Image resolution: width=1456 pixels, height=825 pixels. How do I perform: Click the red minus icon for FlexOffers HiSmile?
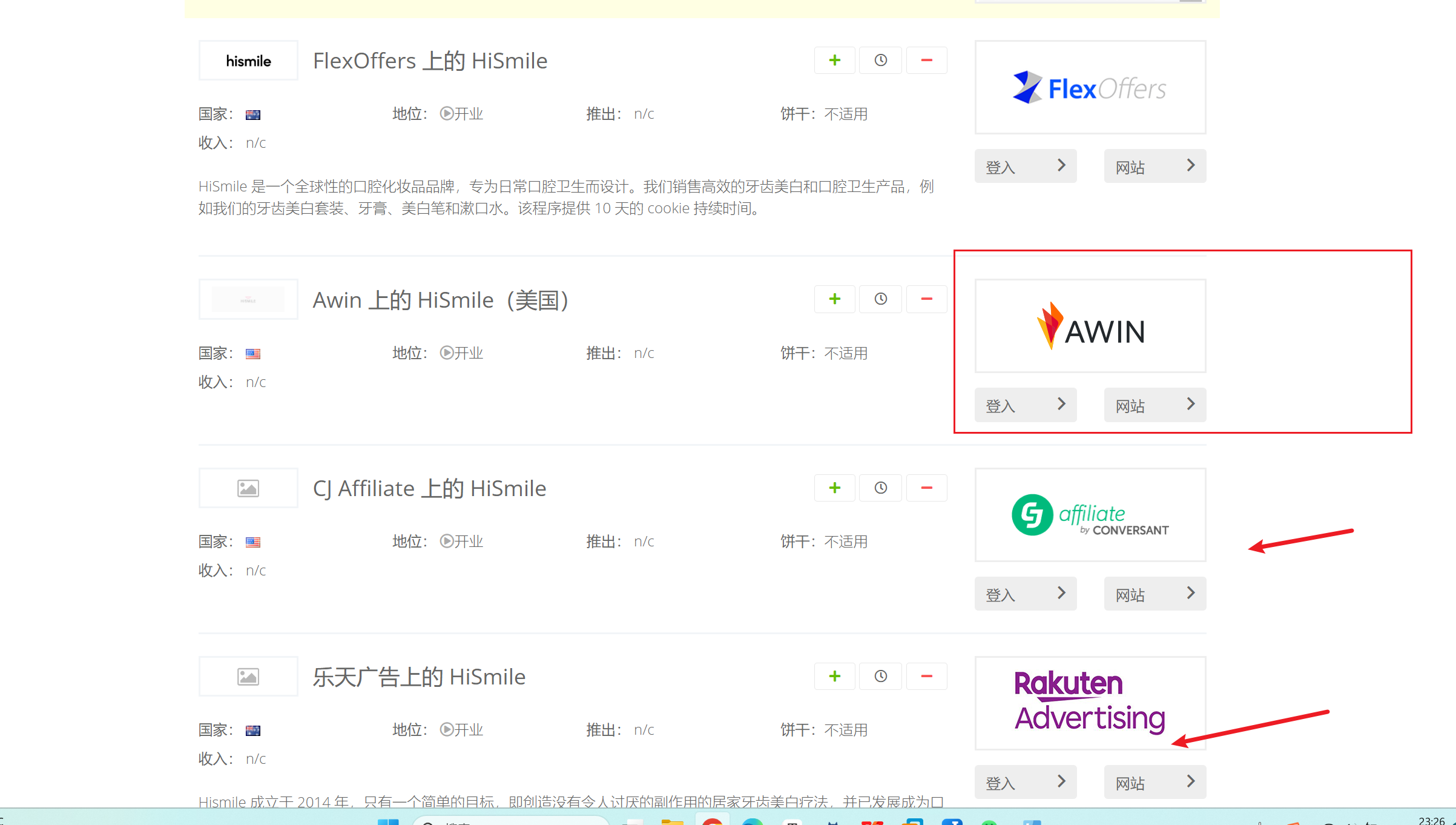(926, 61)
